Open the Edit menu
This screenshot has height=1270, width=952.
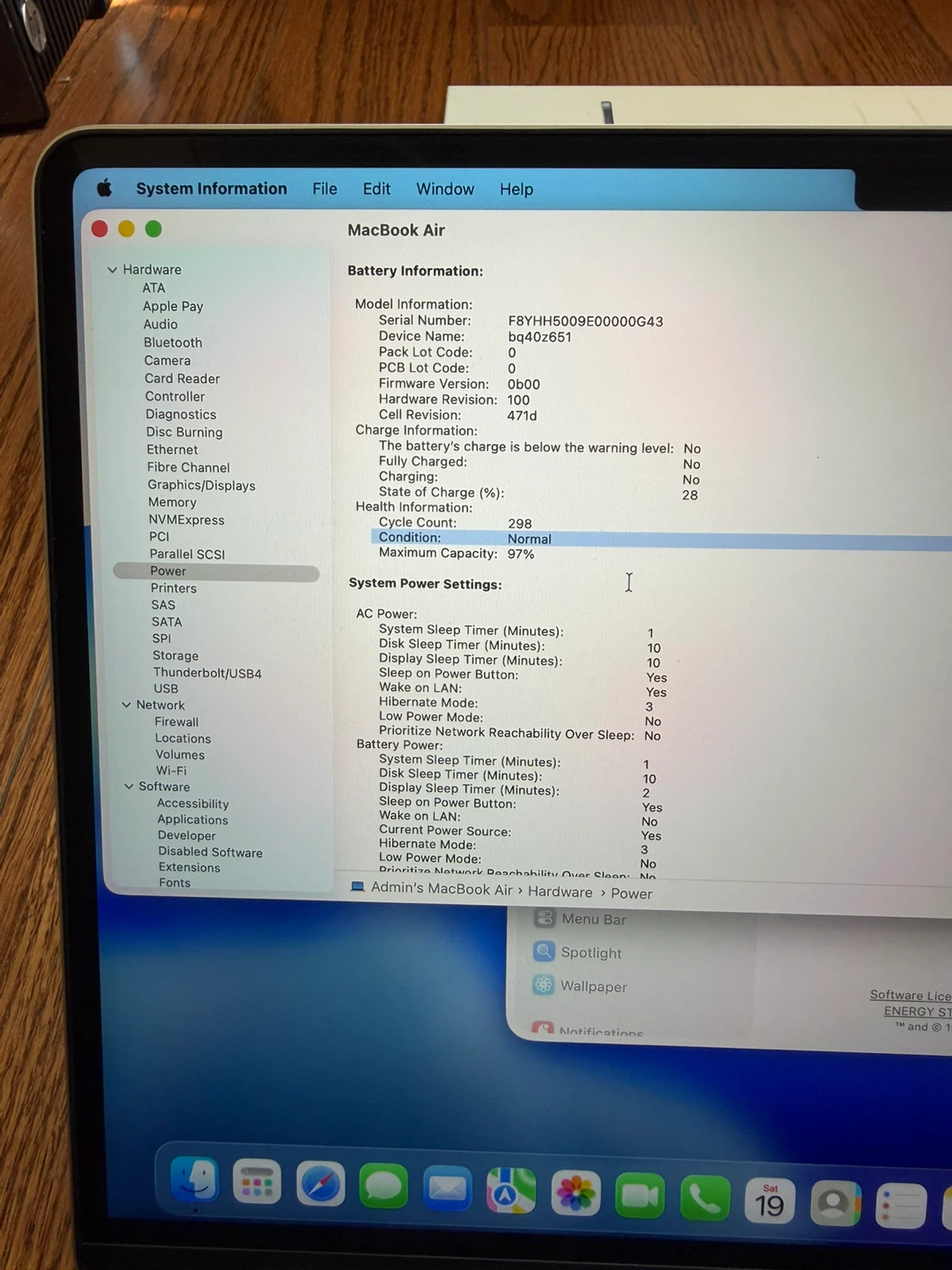click(376, 189)
